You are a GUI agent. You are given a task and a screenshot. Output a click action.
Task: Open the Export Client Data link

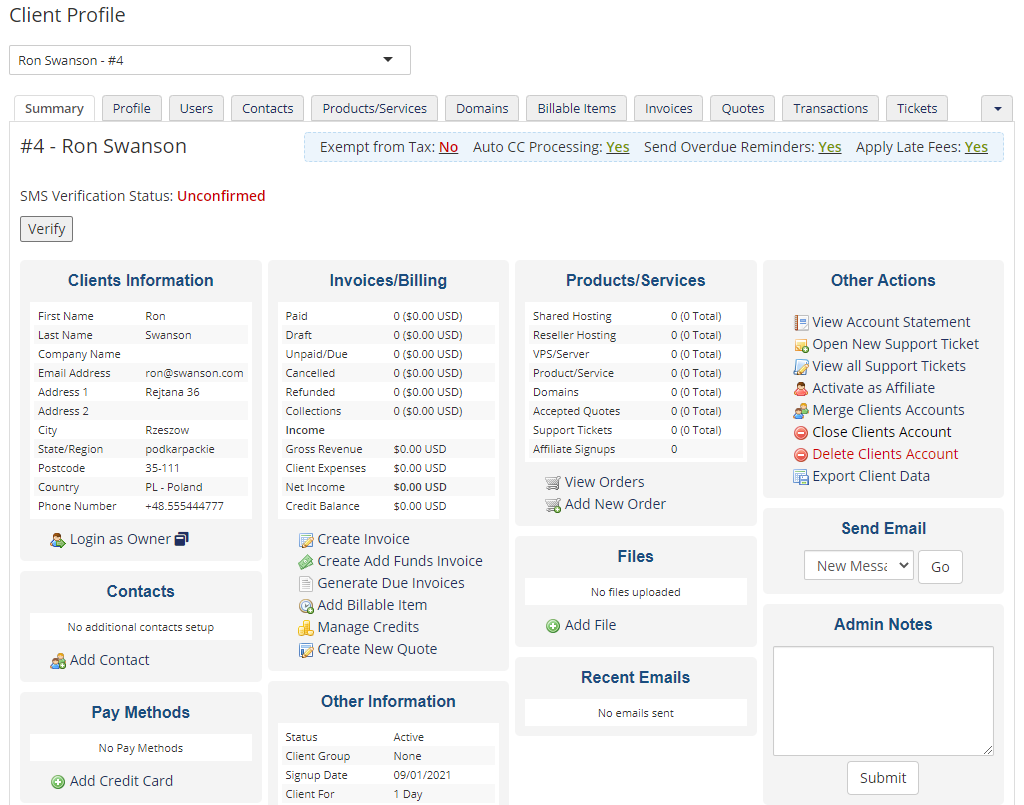point(871,477)
